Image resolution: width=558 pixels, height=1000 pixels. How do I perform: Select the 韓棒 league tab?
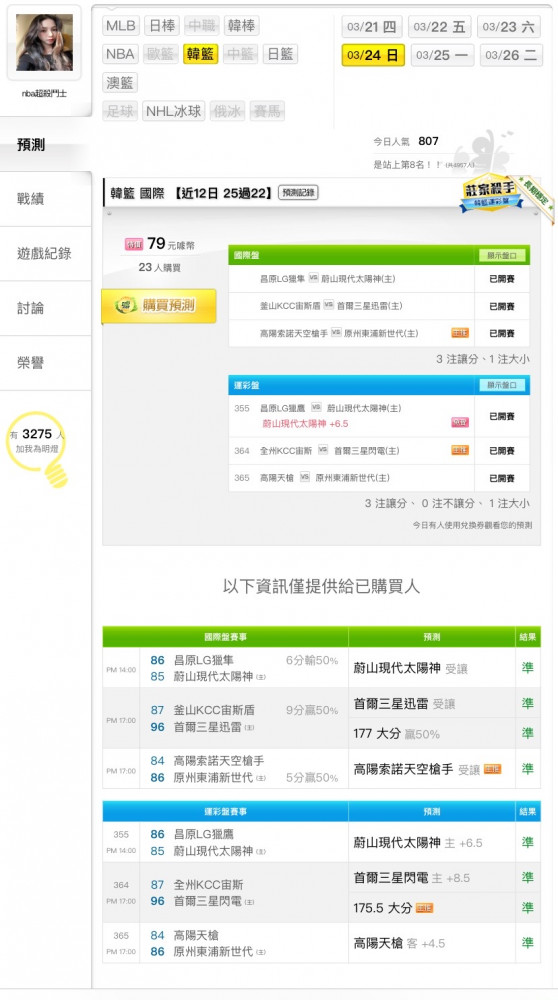pyautogui.click(x=242, y=26)
